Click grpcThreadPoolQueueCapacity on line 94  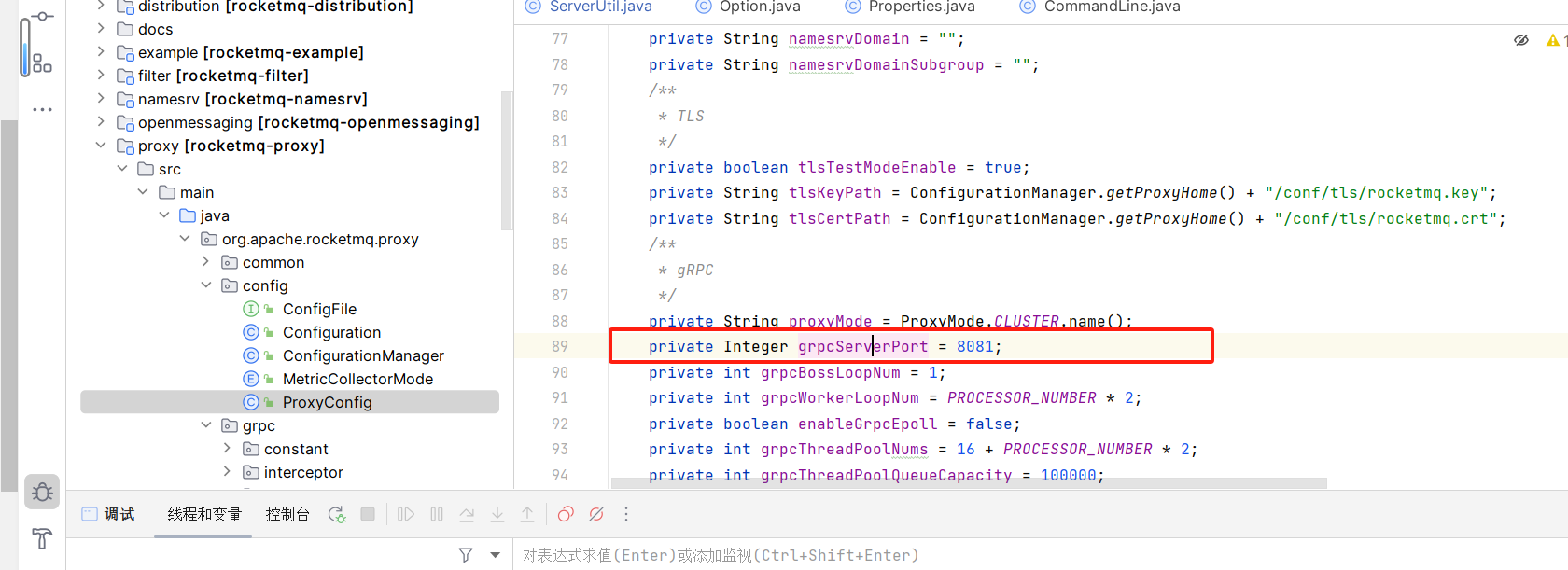[887, 475]
